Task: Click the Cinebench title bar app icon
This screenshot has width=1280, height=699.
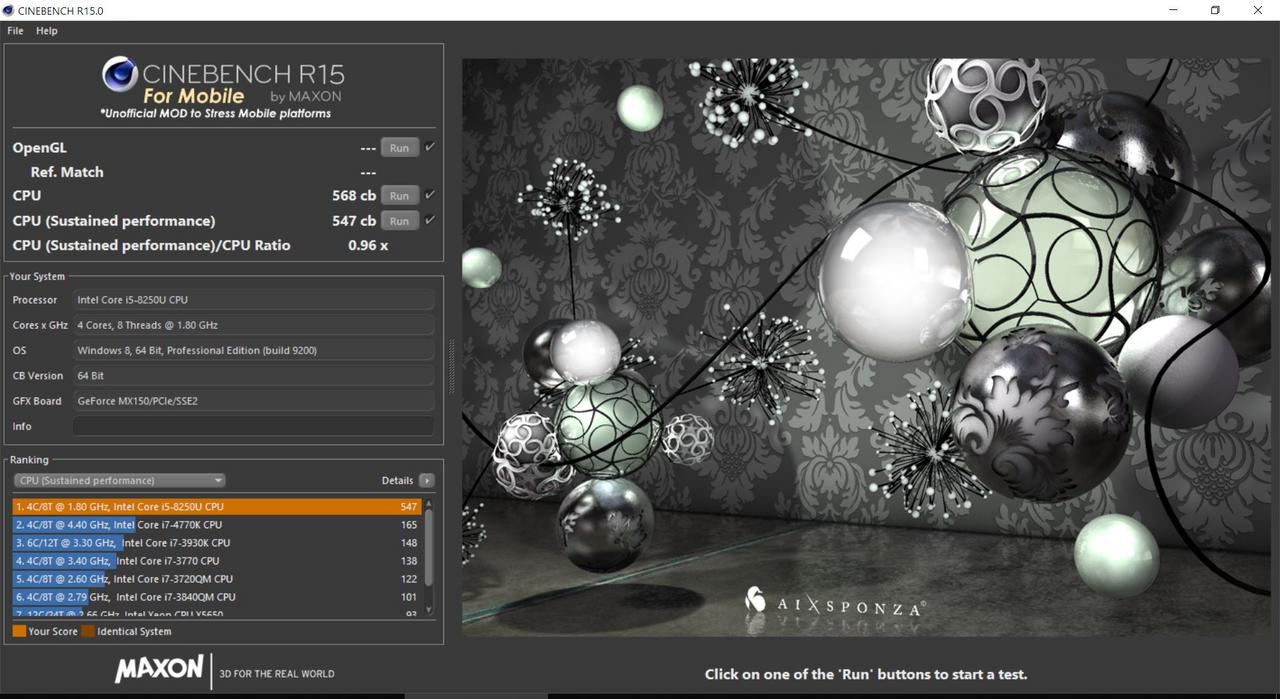Action: (9, 10)
